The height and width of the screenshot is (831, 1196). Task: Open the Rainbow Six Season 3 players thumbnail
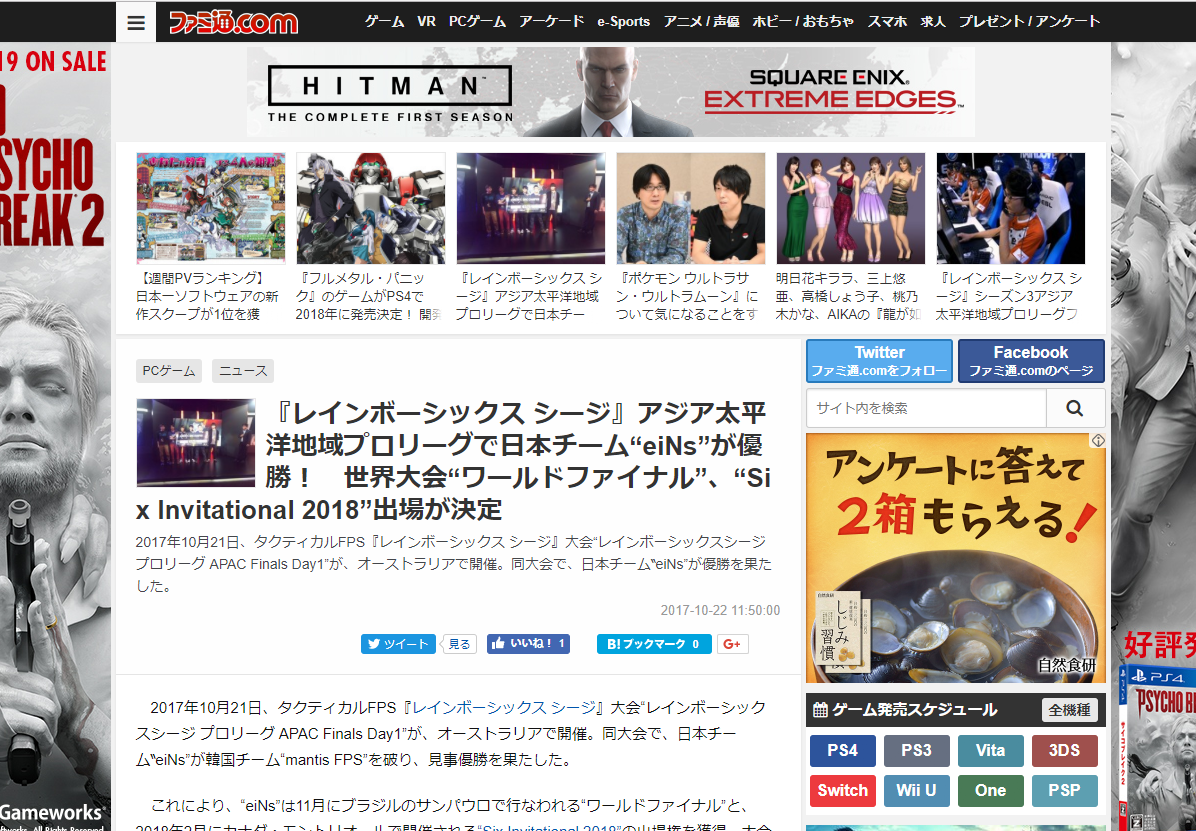(x=1011, y=208)
